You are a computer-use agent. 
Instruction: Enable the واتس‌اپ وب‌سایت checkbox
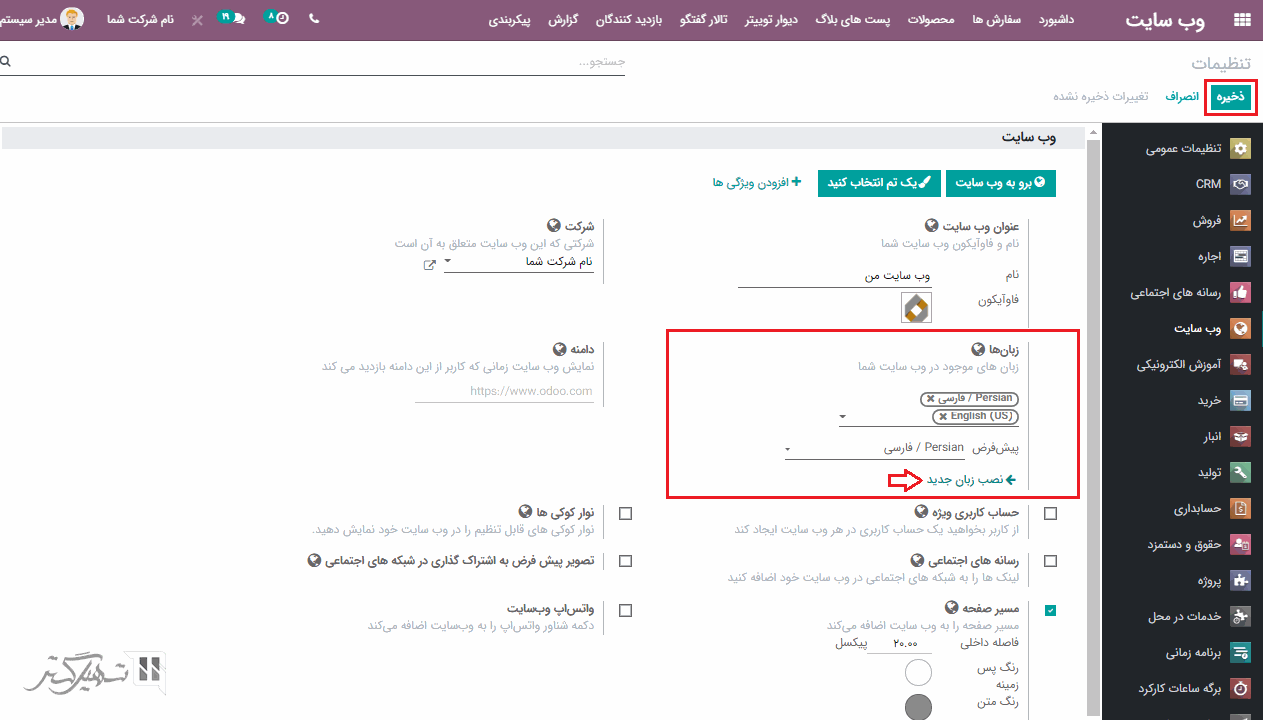626,610
